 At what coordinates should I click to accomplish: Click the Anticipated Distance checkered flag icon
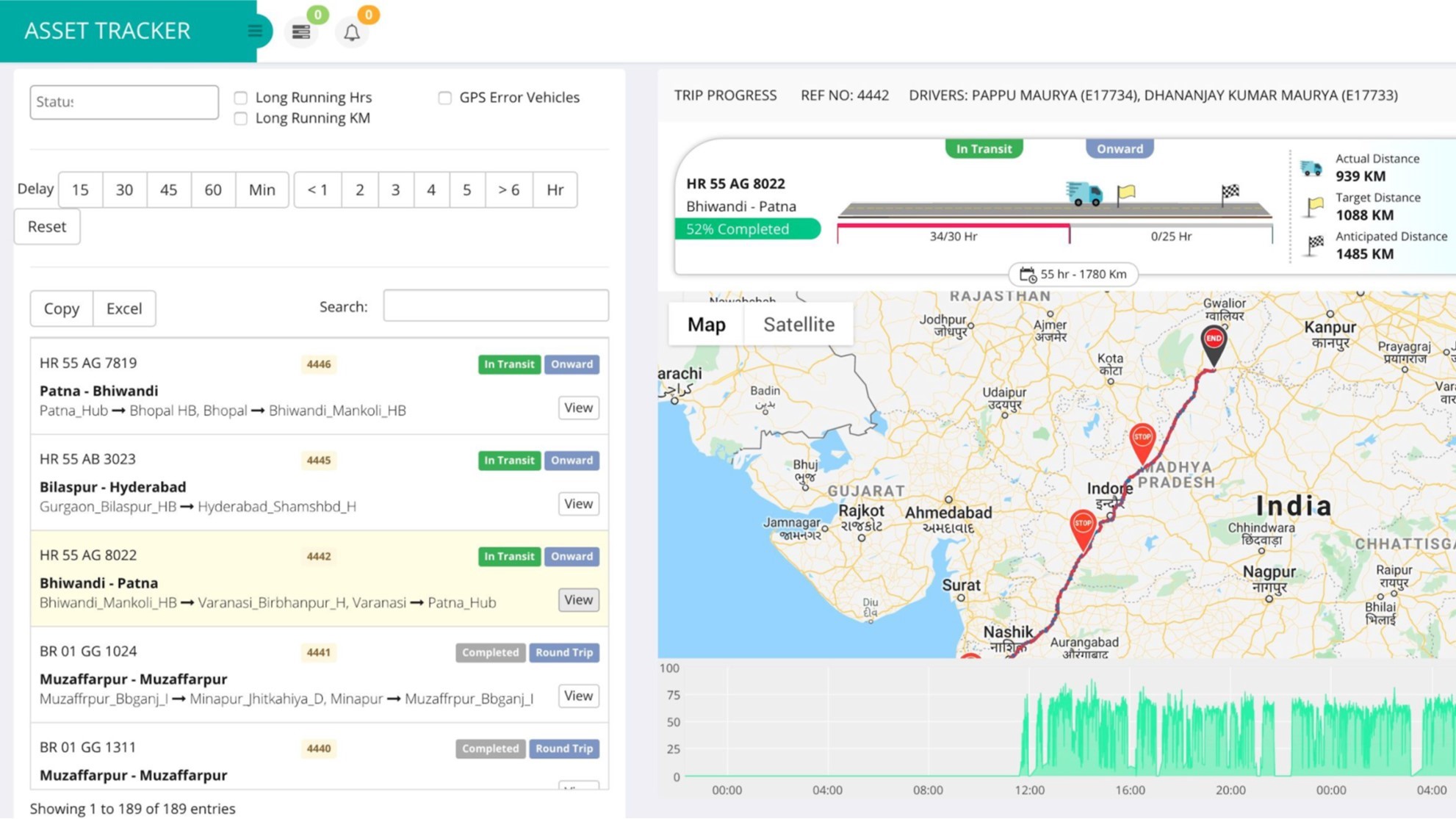pos(1314,245)
